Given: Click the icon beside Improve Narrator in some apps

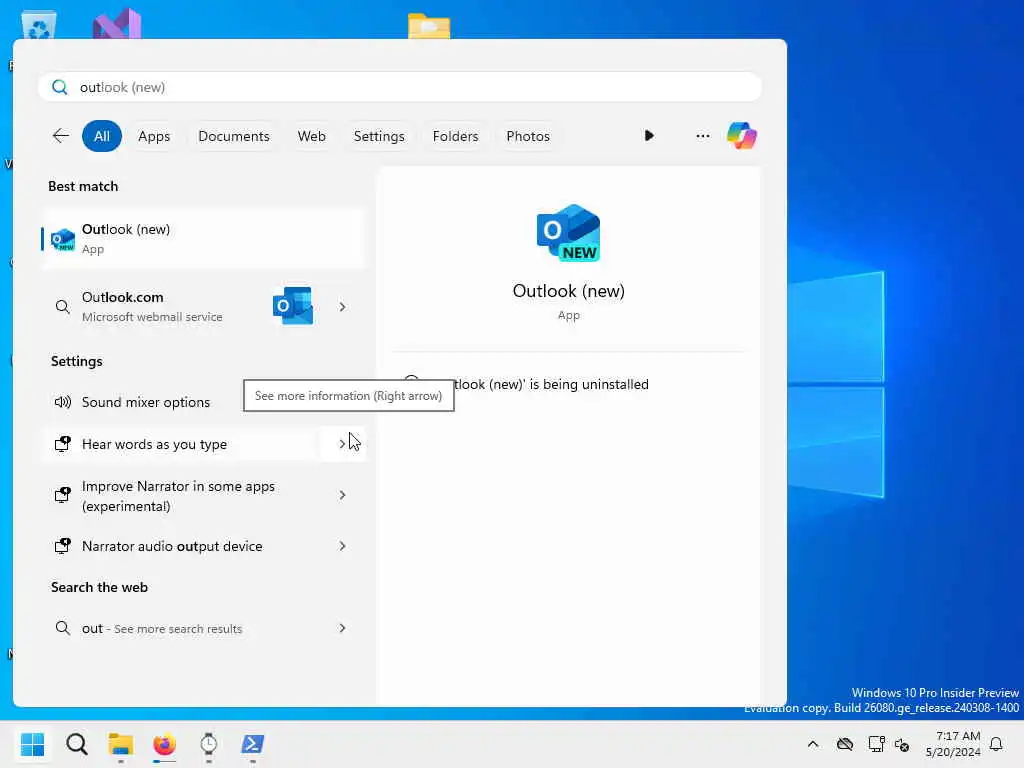Looking at the screenshot, I should 63,495.
